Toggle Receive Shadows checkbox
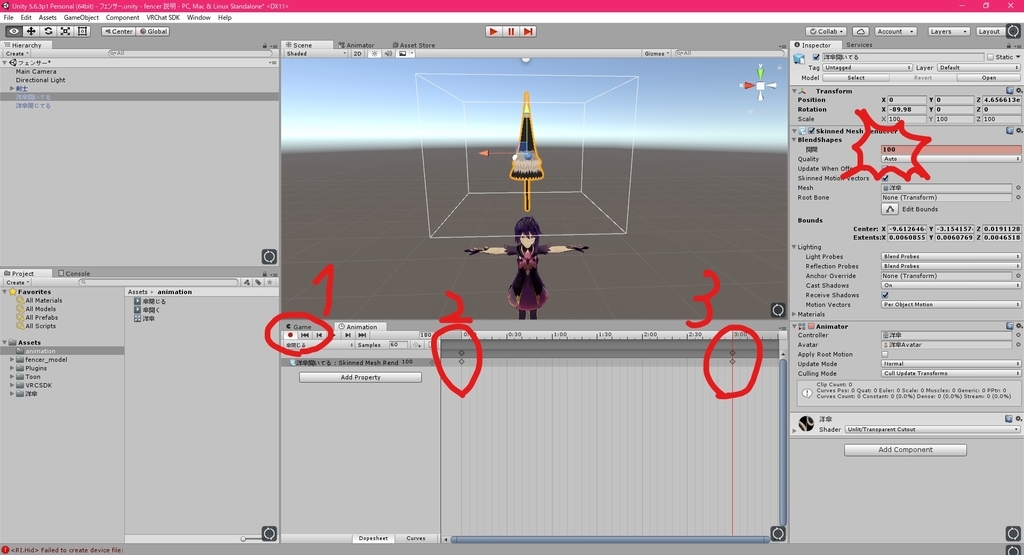The width and height of the screenshot is (1024, 555). point(885,295)
